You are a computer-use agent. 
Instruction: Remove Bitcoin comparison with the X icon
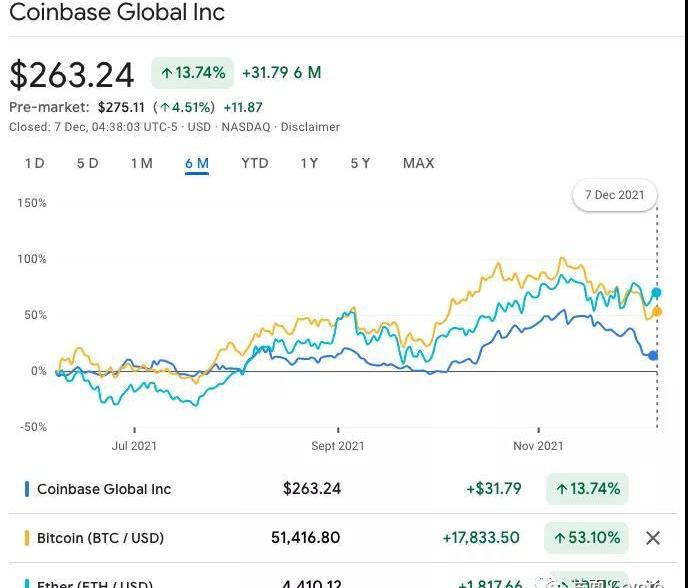pos(653,538)
